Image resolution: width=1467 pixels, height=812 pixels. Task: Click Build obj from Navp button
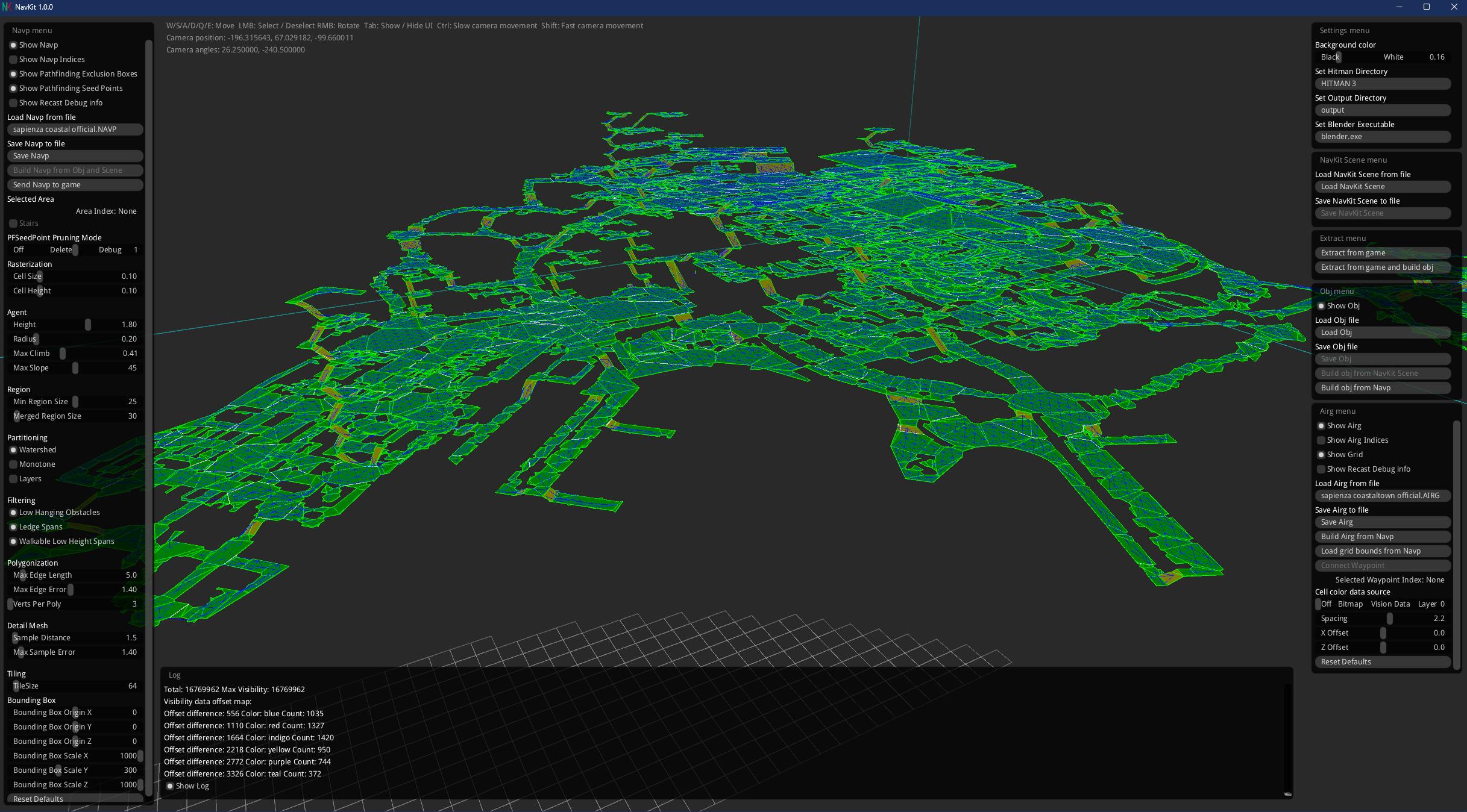pos(1383,388)
